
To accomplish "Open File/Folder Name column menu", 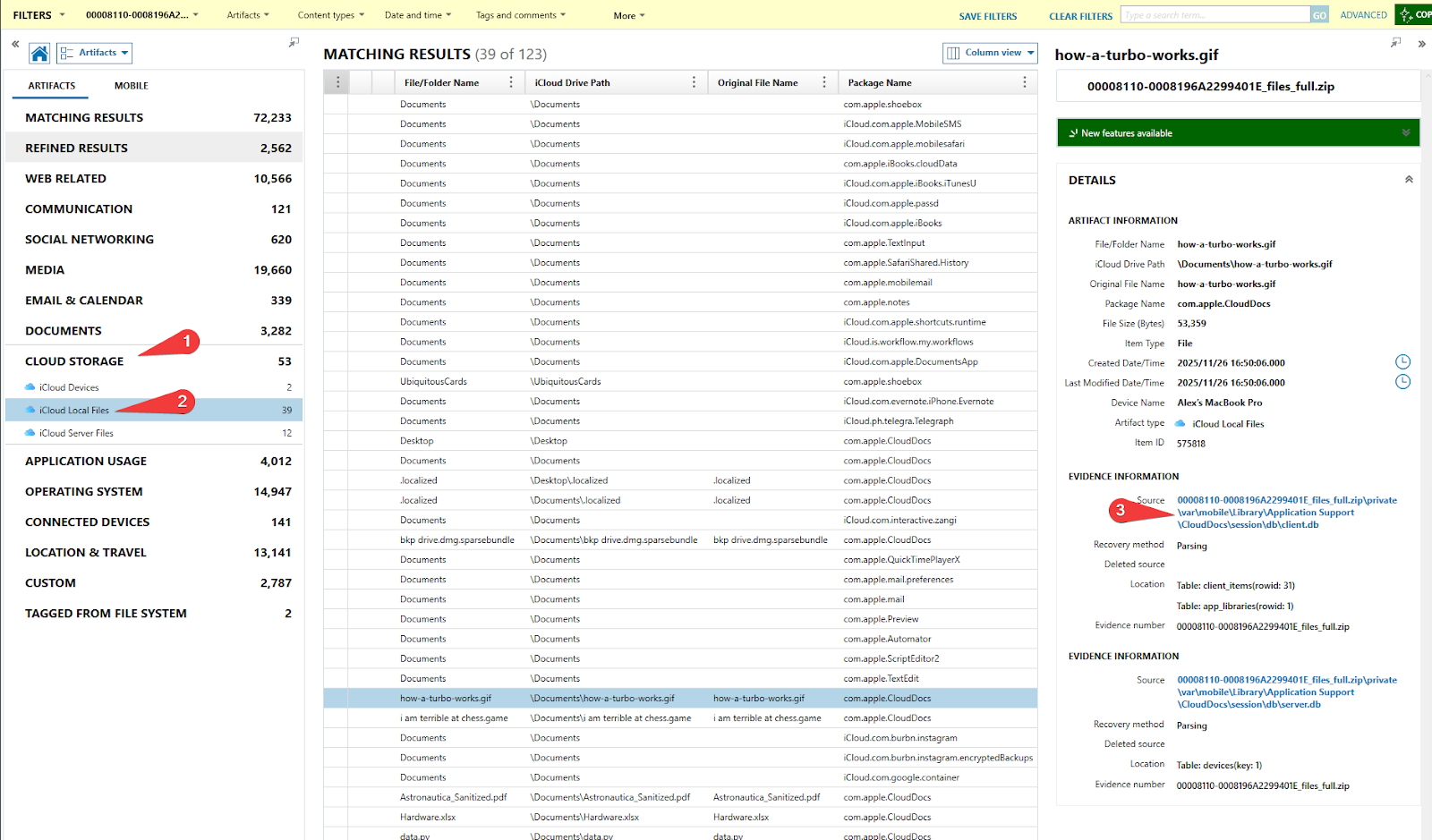I will (x=511, y=82).
